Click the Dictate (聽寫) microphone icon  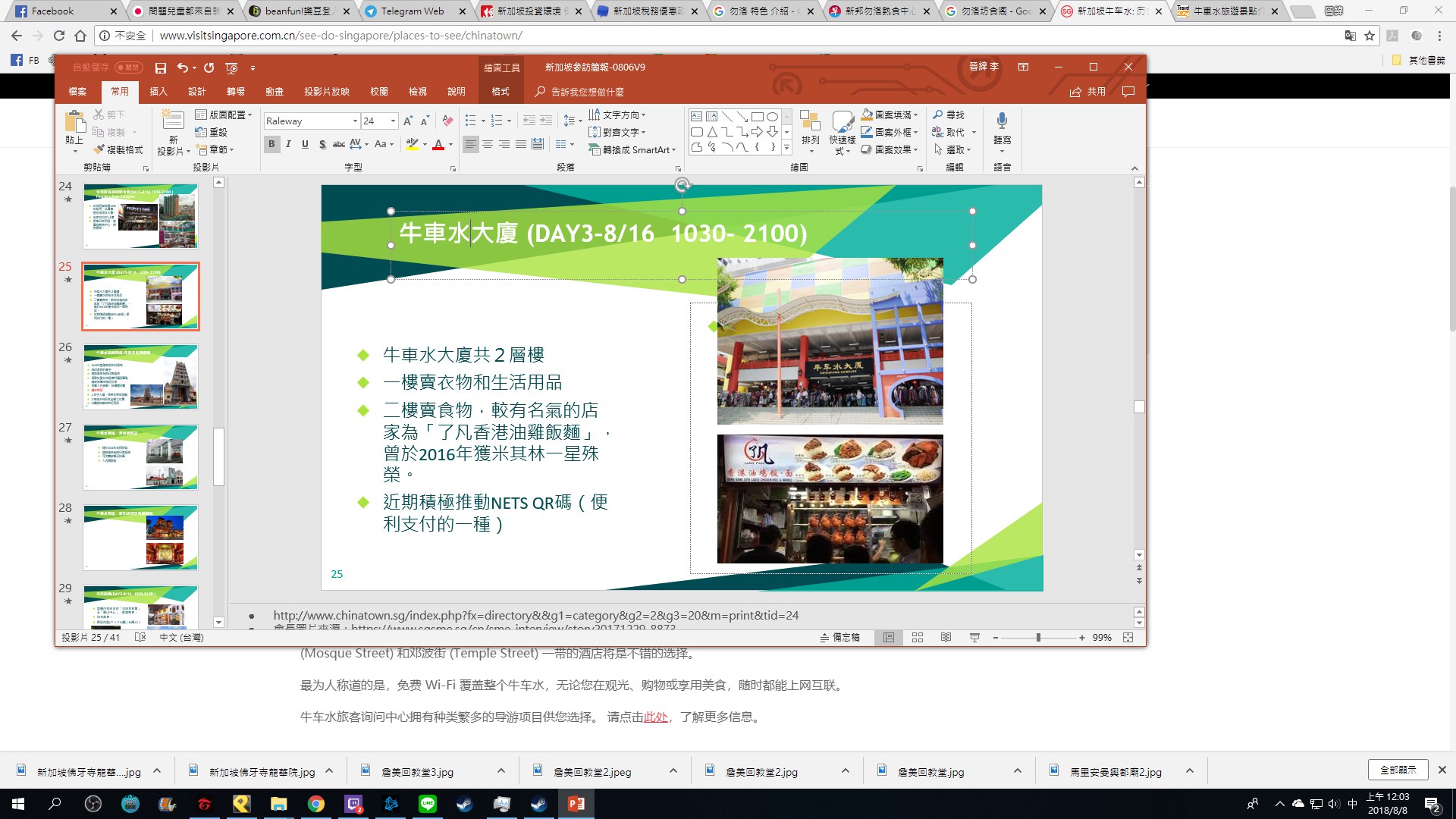(x=1003, y=121)
